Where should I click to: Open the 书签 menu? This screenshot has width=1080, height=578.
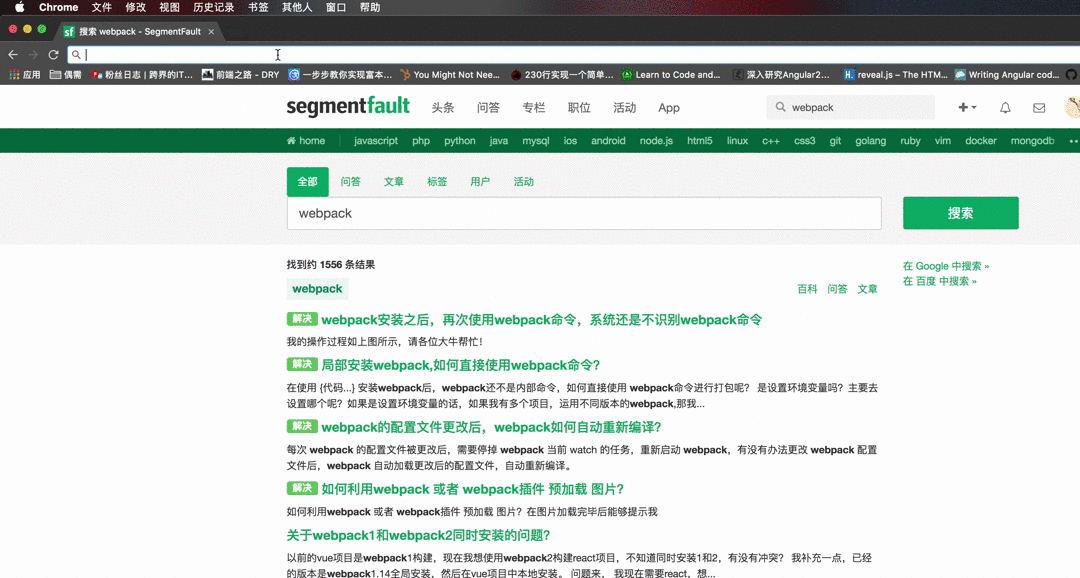click(258, 8)
